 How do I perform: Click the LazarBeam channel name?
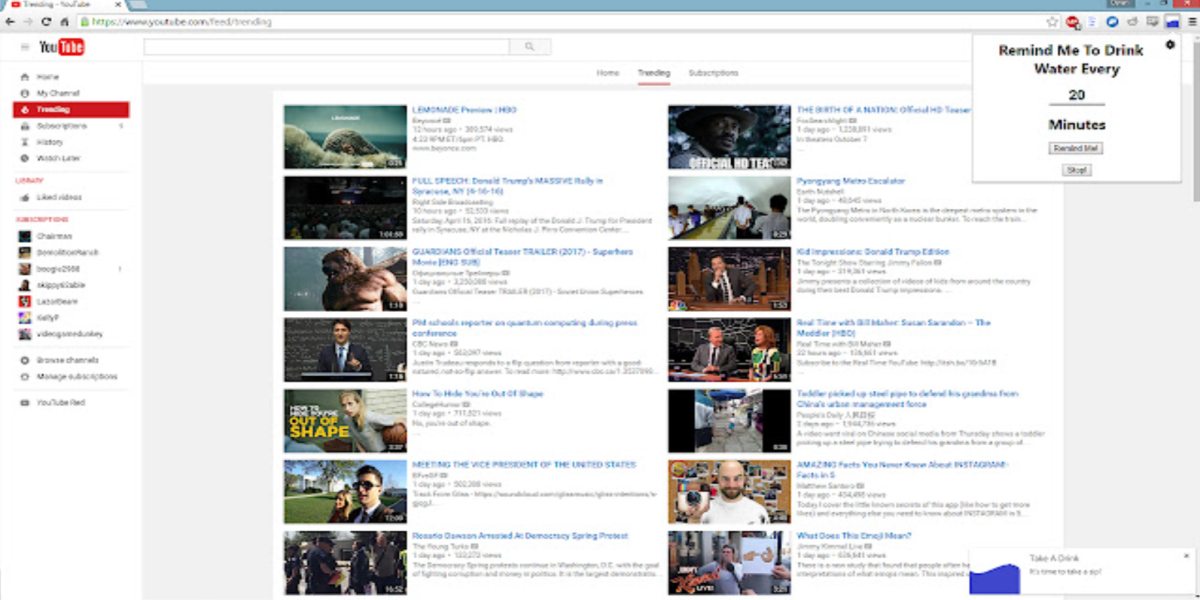[56, 301]
